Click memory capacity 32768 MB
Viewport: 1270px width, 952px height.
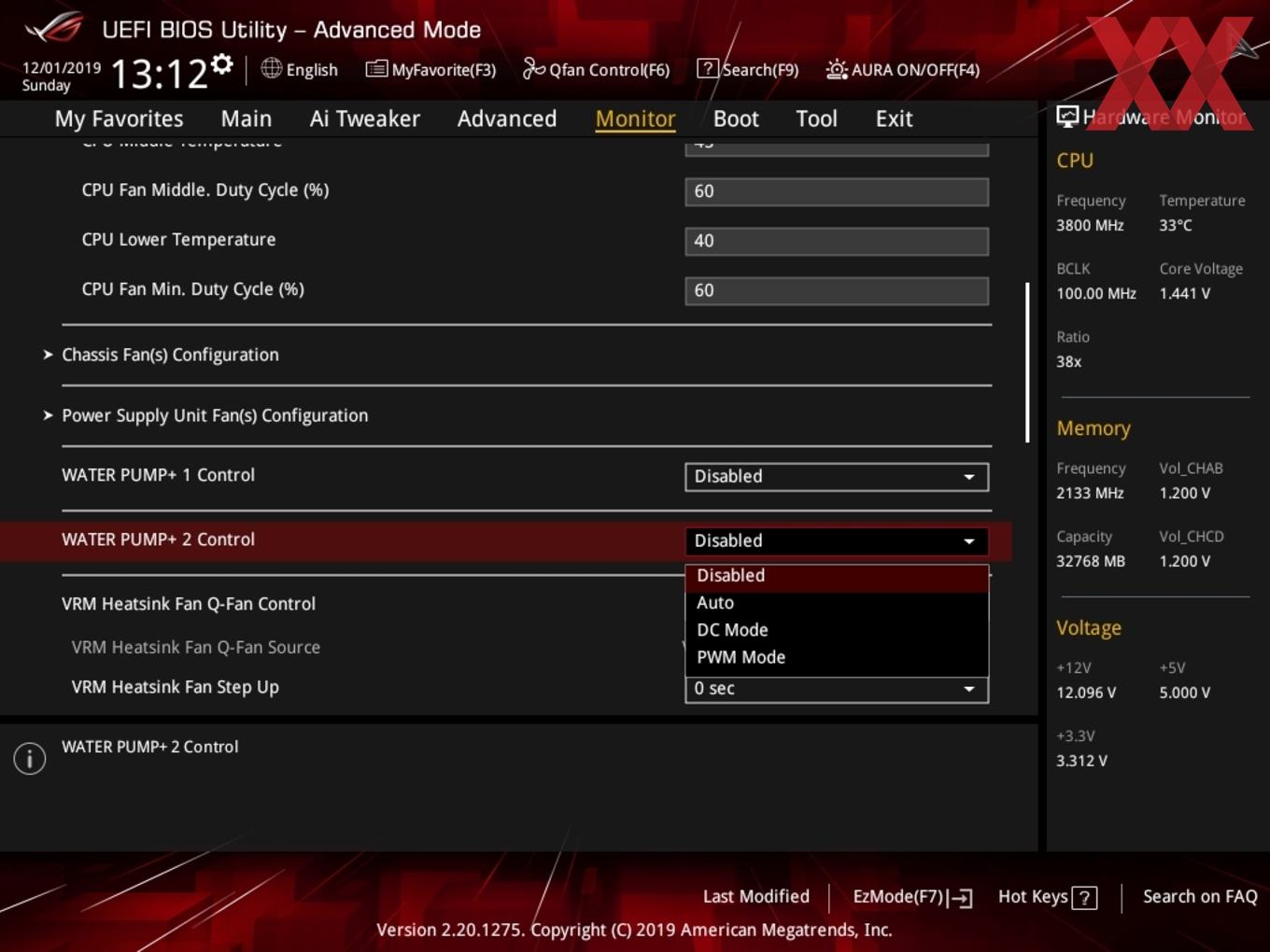[1091, 561]
